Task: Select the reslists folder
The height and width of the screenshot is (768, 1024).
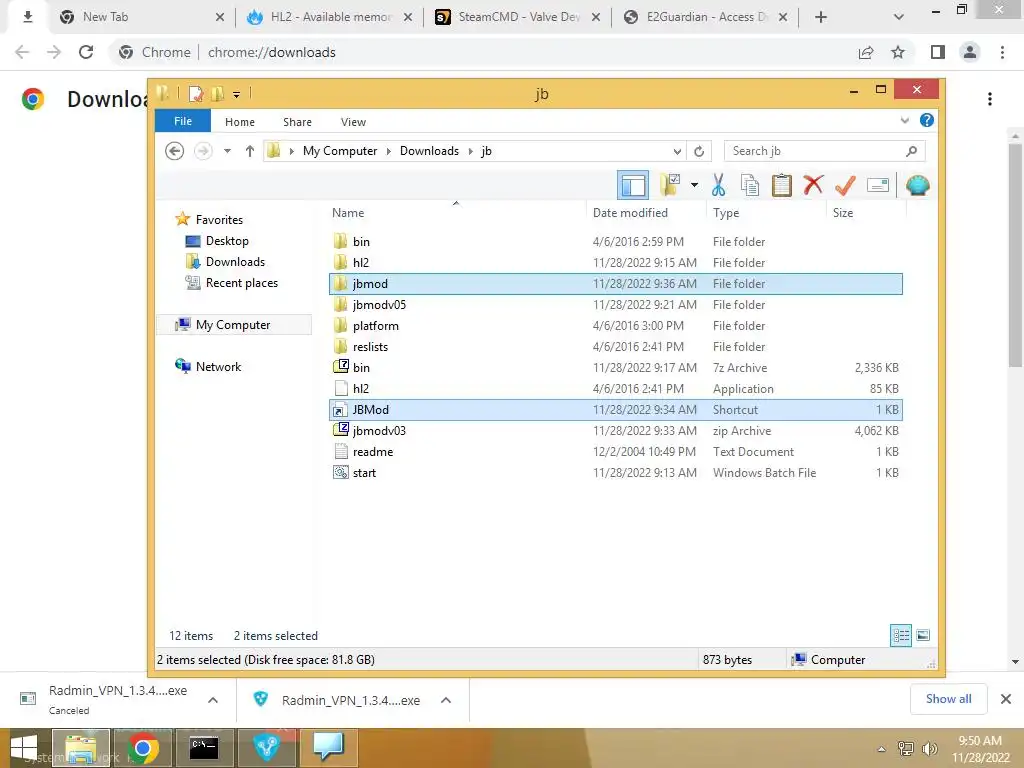Action: point(616,346)
